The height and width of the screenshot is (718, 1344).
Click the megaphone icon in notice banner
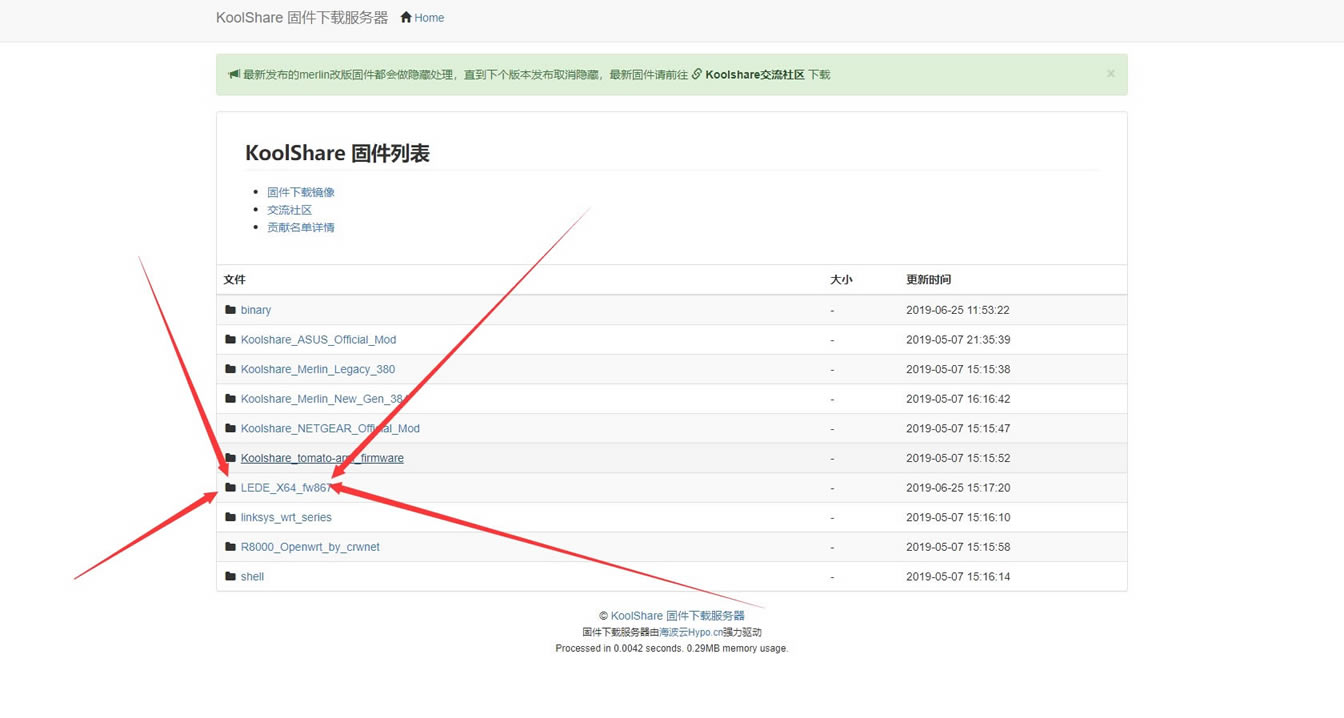coord(234,74)
